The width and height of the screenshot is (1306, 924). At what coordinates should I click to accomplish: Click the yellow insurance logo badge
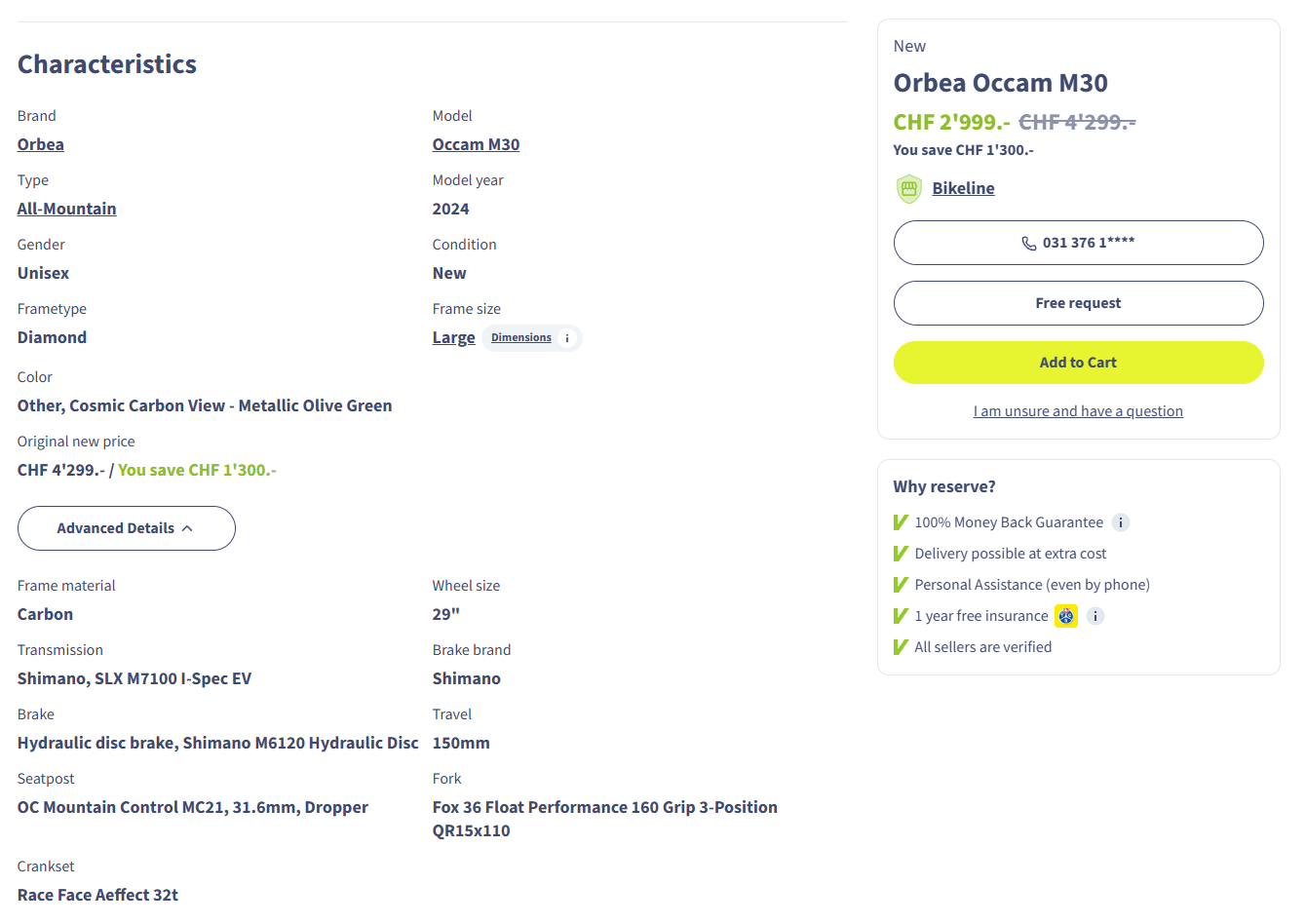1066,616
